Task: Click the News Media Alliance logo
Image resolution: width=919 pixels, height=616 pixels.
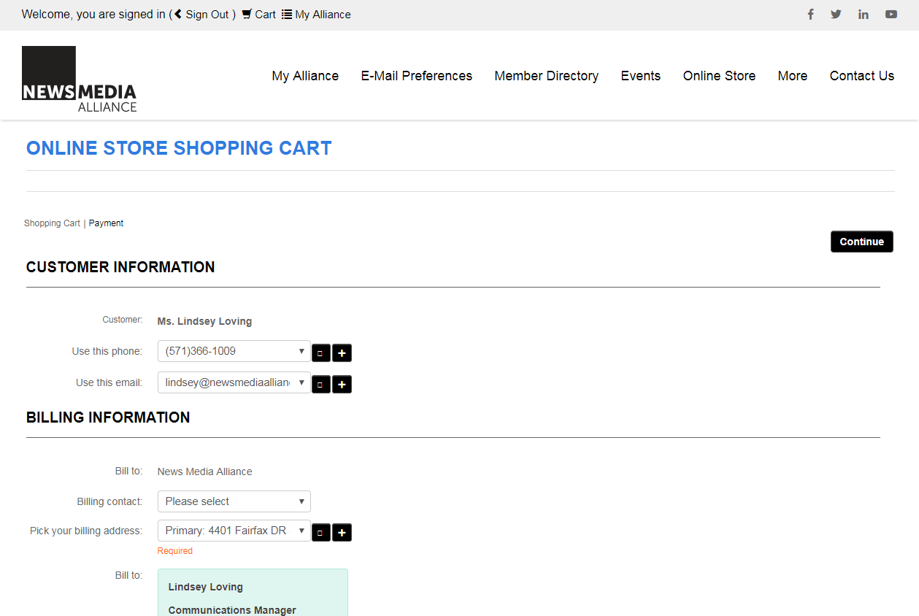Action: 79,79
